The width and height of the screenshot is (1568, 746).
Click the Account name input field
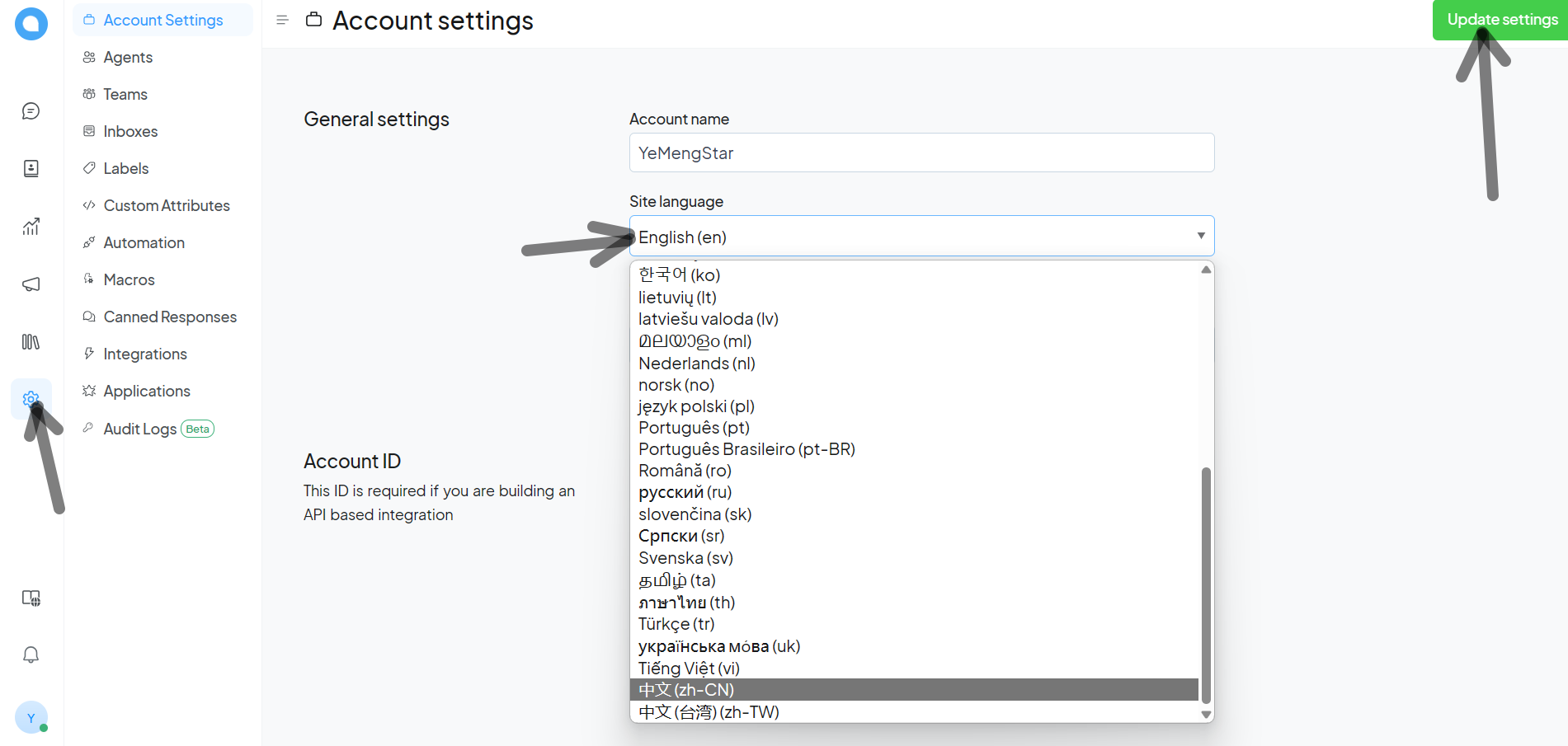tap(921, 152)
